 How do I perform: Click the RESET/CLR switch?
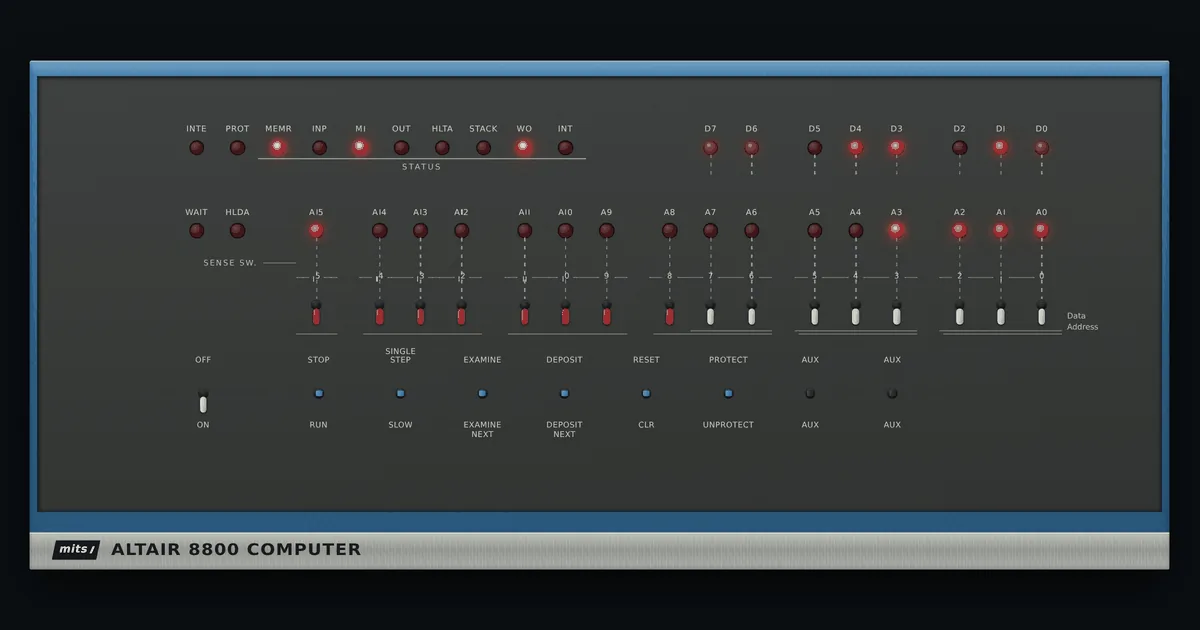(x=646, y=393)
